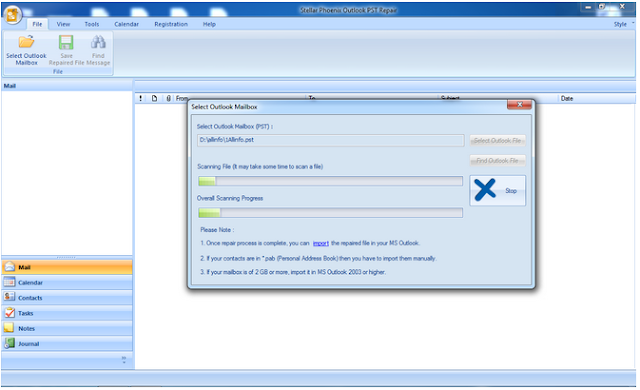Open the Select Outlook Mailbox folder icon
This screenshot has height=390, width=640.
tap(27, 42)
